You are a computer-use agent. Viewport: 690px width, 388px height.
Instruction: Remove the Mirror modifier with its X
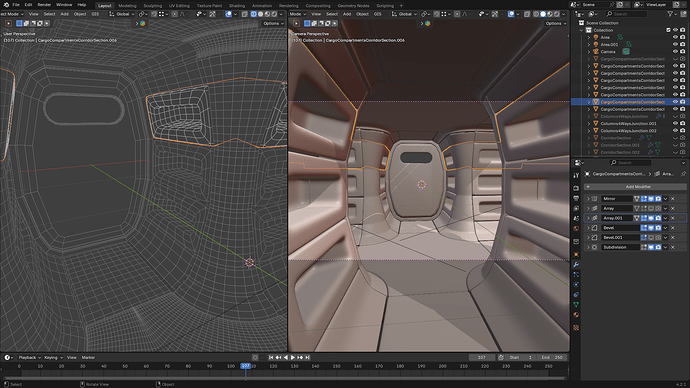pos(673,199)
